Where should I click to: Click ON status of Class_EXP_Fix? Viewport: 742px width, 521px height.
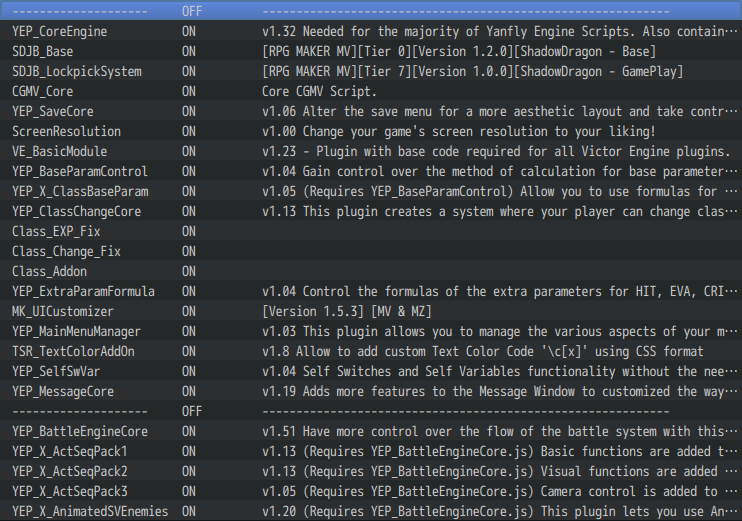(189, 231)
